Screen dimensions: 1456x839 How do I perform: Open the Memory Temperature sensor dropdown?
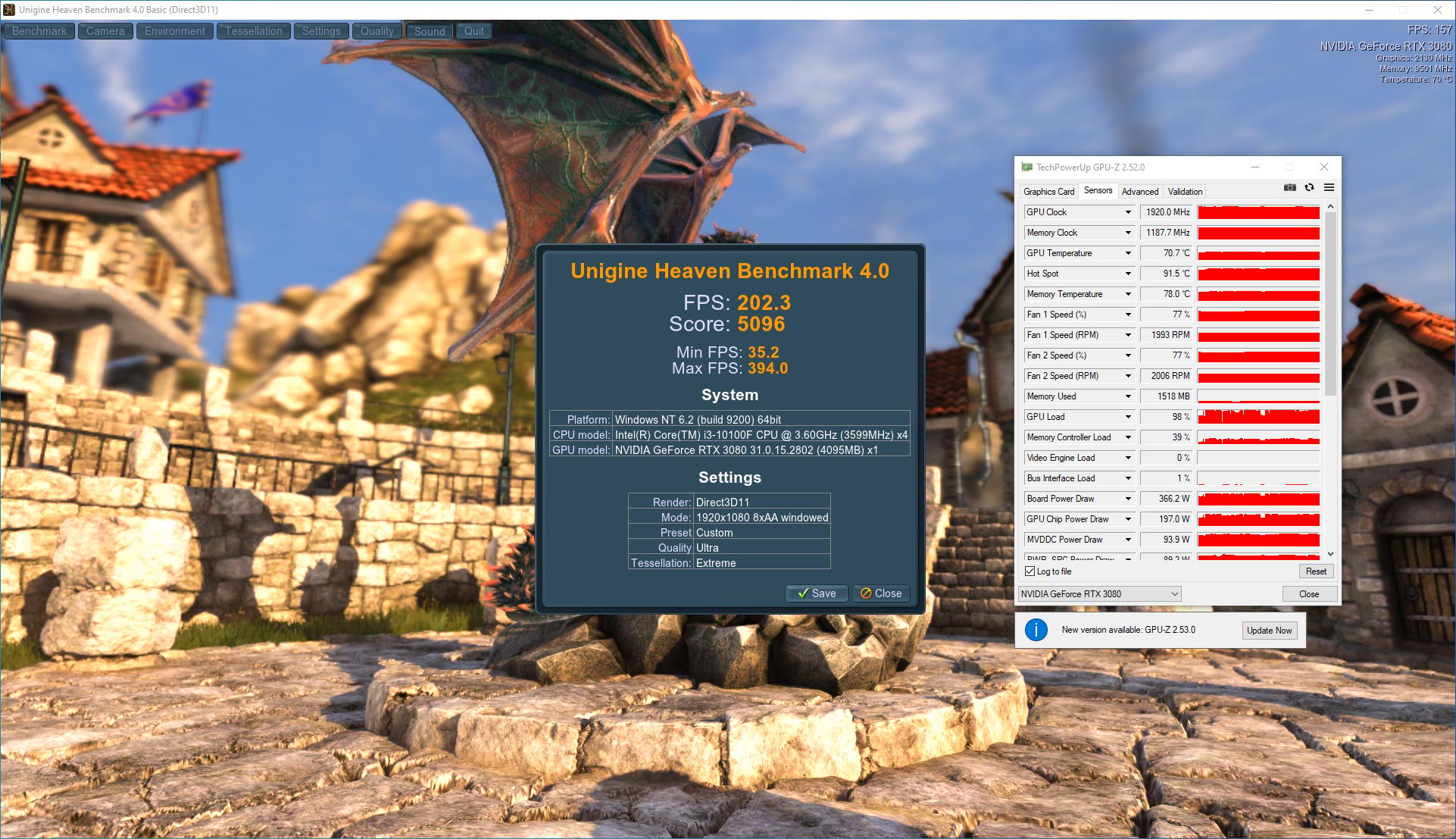pos(1128,294)
